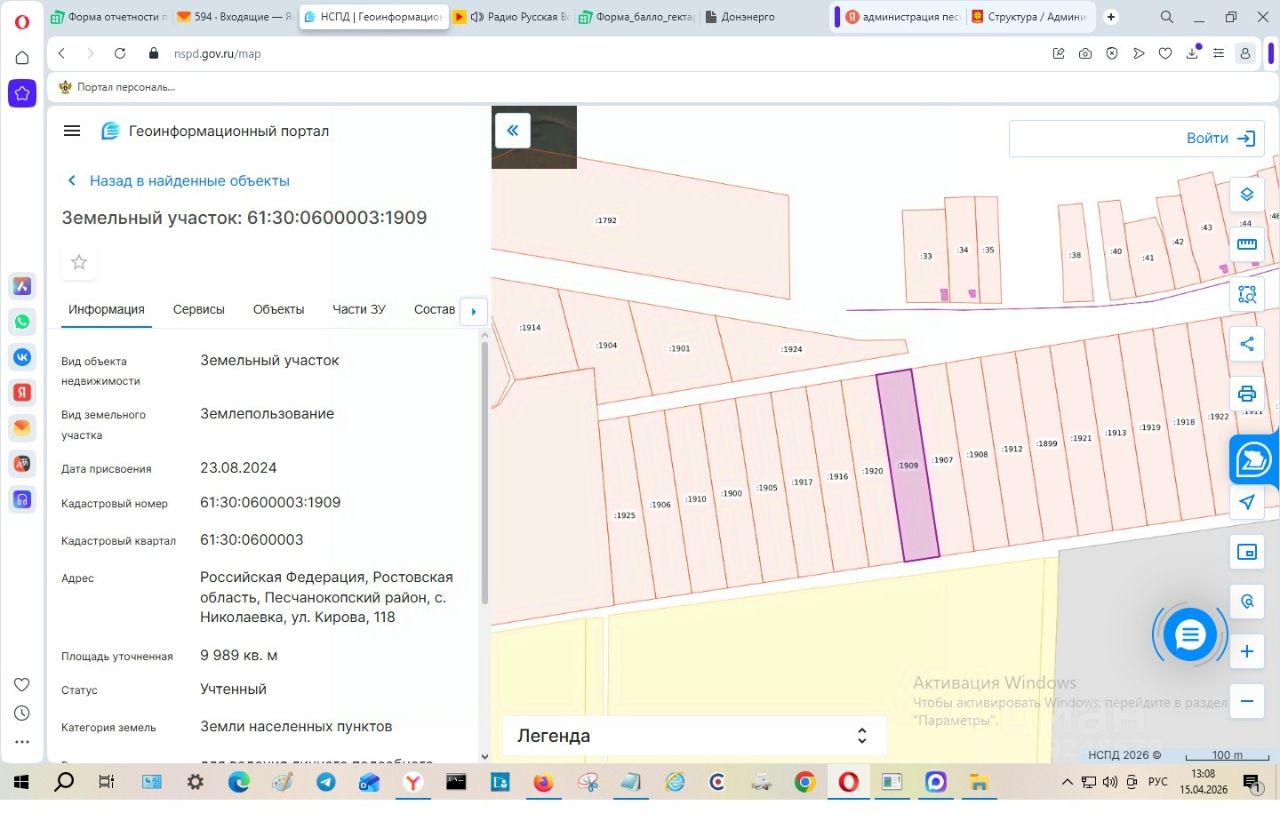Viewport: 1280px width, 829px height.
Task: Click the Геоинформационный портал logo
Action: (215, 131)
